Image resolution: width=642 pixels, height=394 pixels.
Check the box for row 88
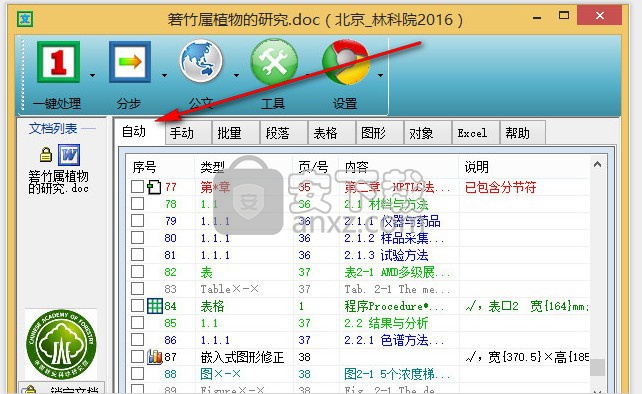138,374
